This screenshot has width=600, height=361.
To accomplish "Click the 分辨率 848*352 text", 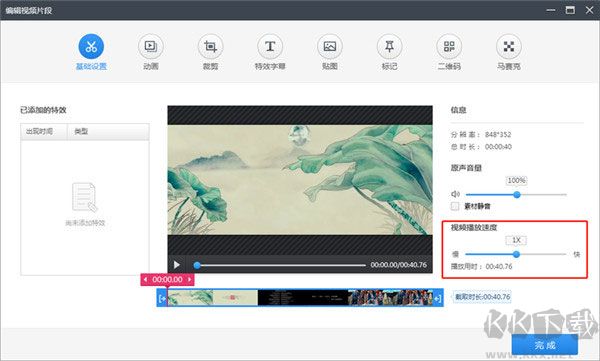I will (x=481, y=135).
